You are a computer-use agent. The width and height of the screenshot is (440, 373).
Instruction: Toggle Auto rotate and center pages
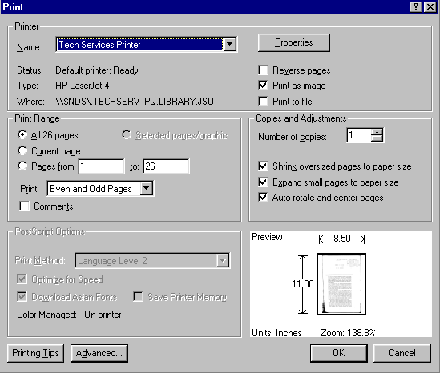(263, 197)
